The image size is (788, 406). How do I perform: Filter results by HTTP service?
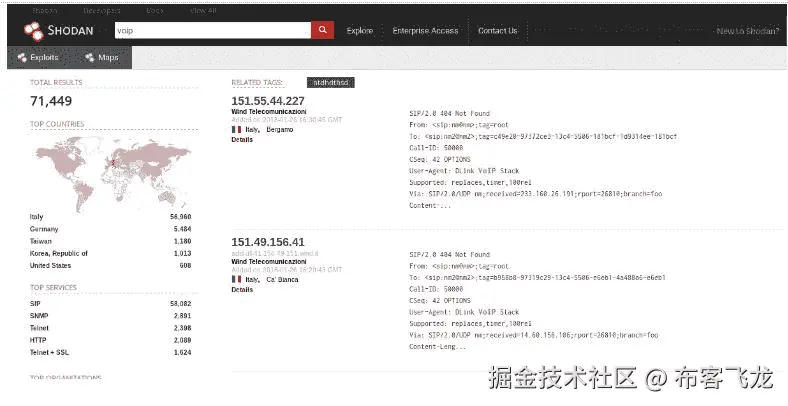(x=38, y=340)
